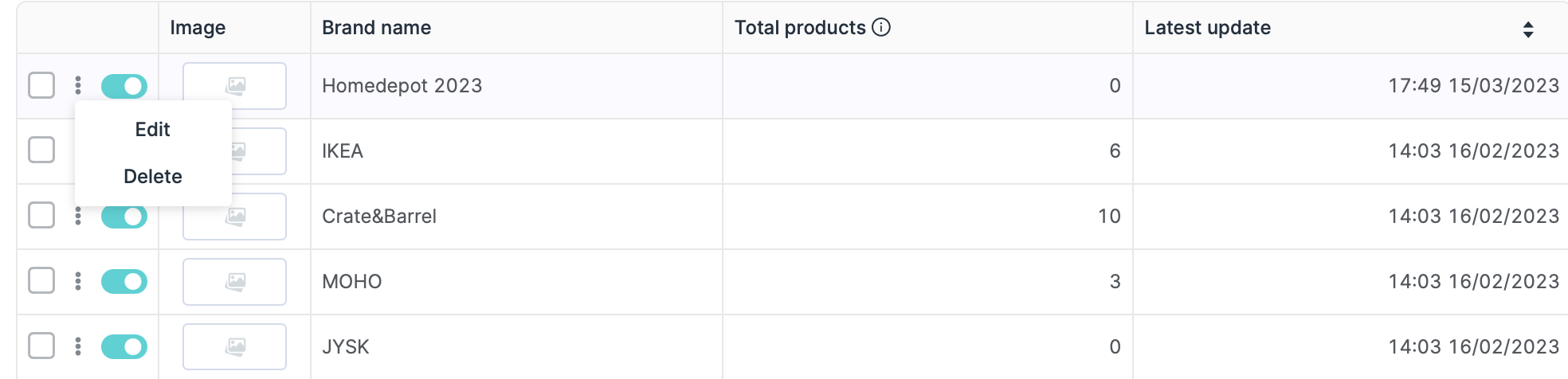Click MOHO image placeholder icon
This screenshot has width=1568, height=379.
(x=235, y=282)
